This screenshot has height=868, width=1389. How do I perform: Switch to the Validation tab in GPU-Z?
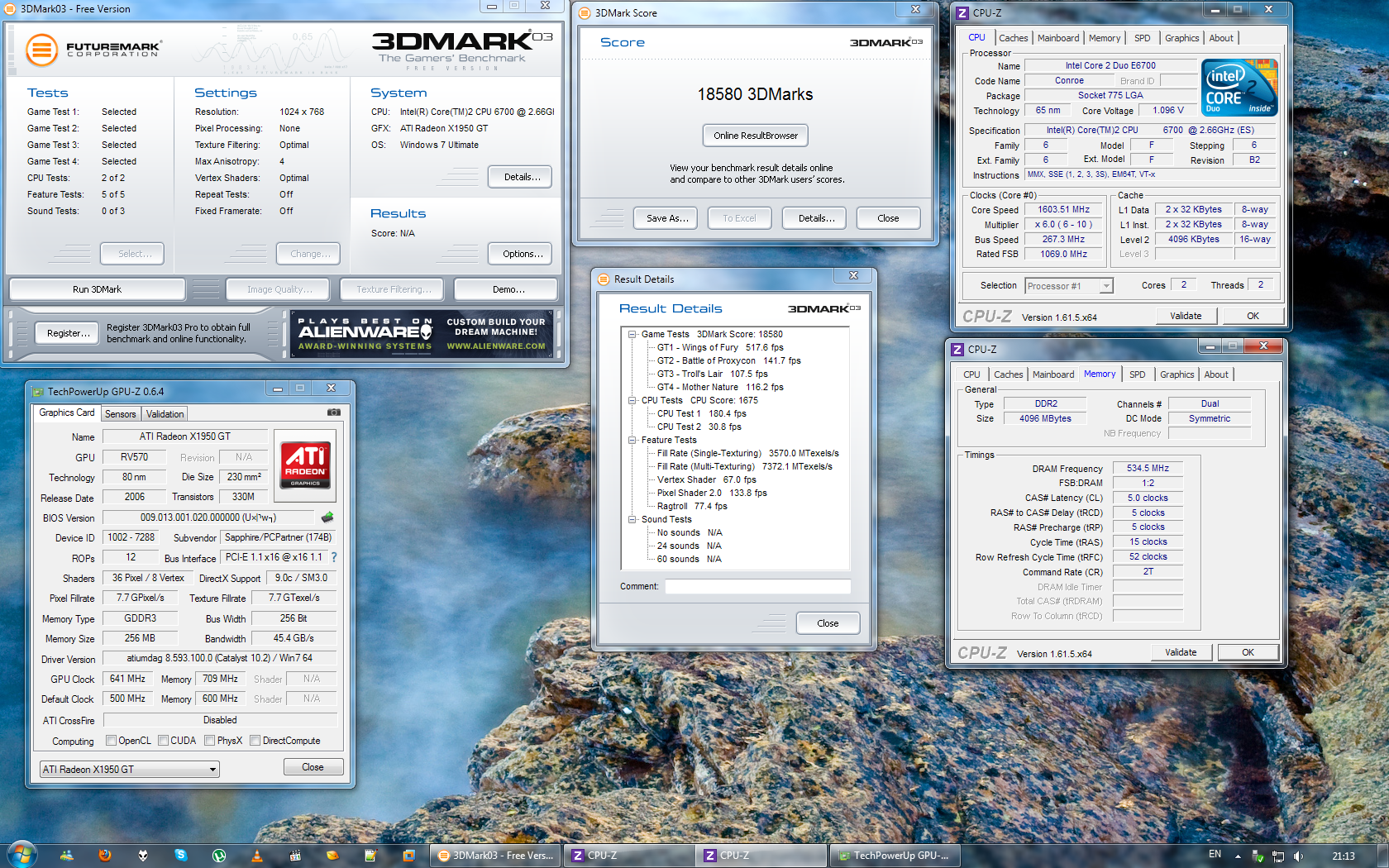point(165,414)
